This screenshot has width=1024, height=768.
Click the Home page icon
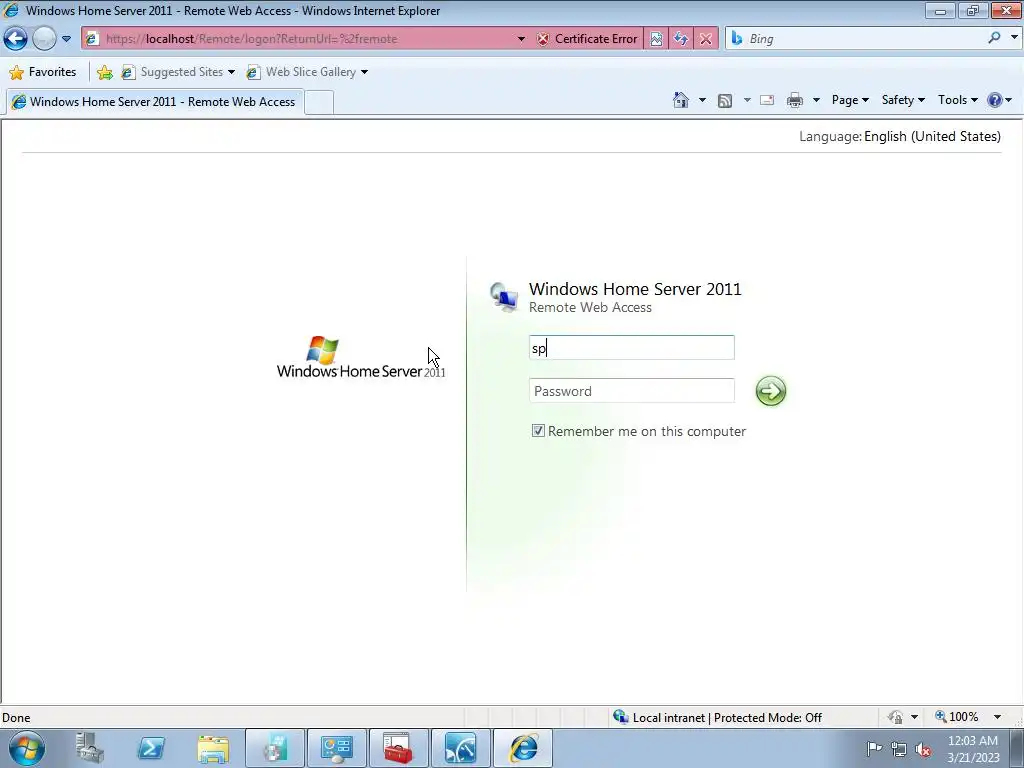680,100
